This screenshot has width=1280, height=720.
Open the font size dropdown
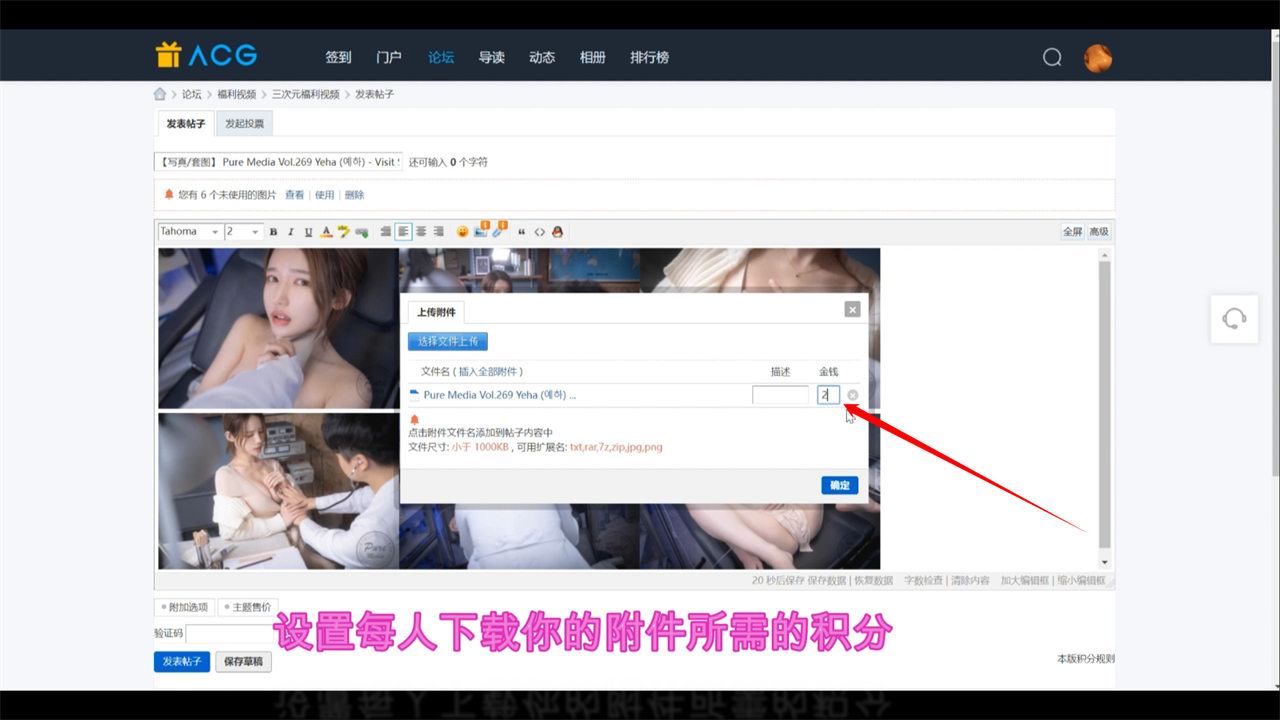pos(243,232)
